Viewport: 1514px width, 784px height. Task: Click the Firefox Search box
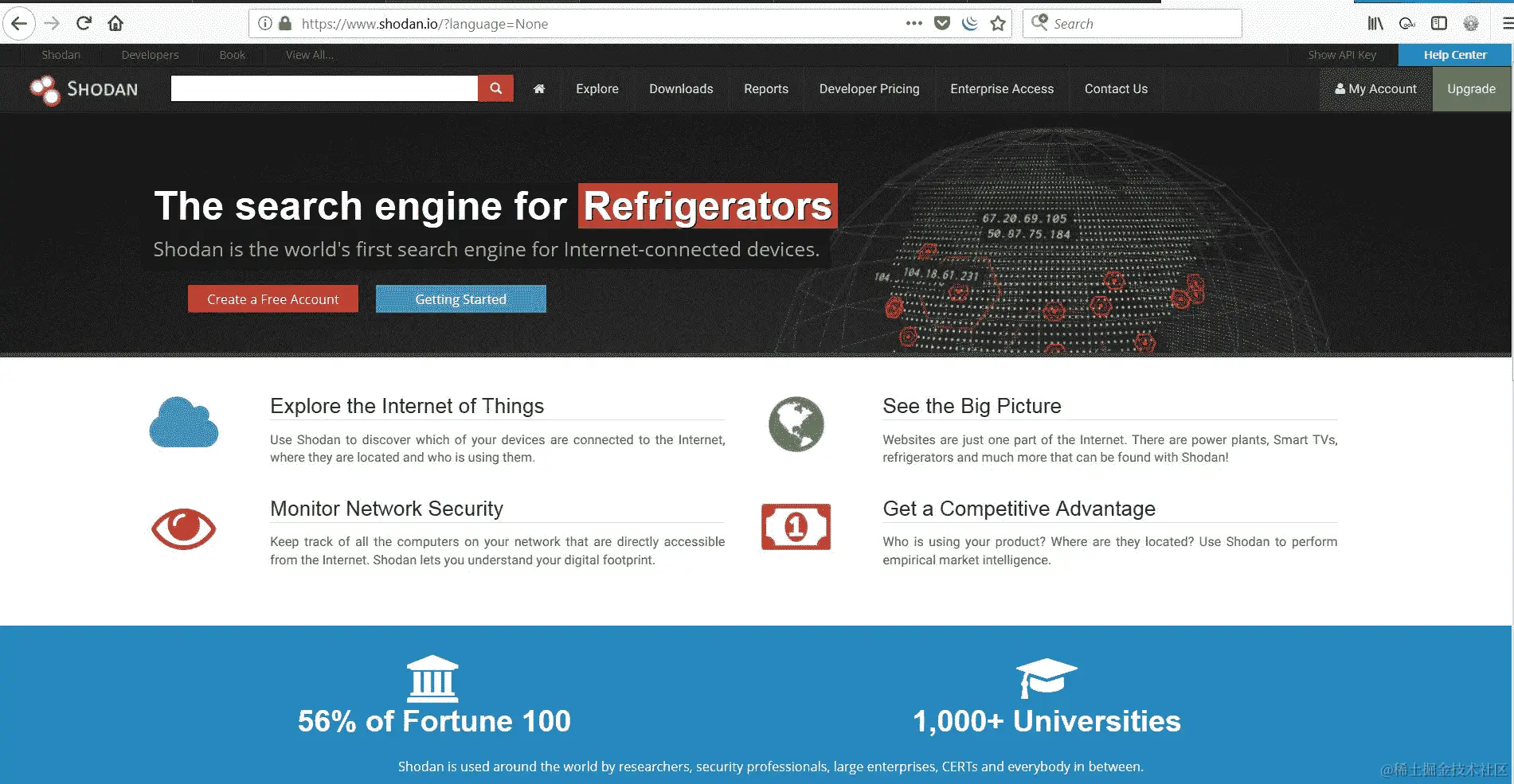tap(1132, 24)
